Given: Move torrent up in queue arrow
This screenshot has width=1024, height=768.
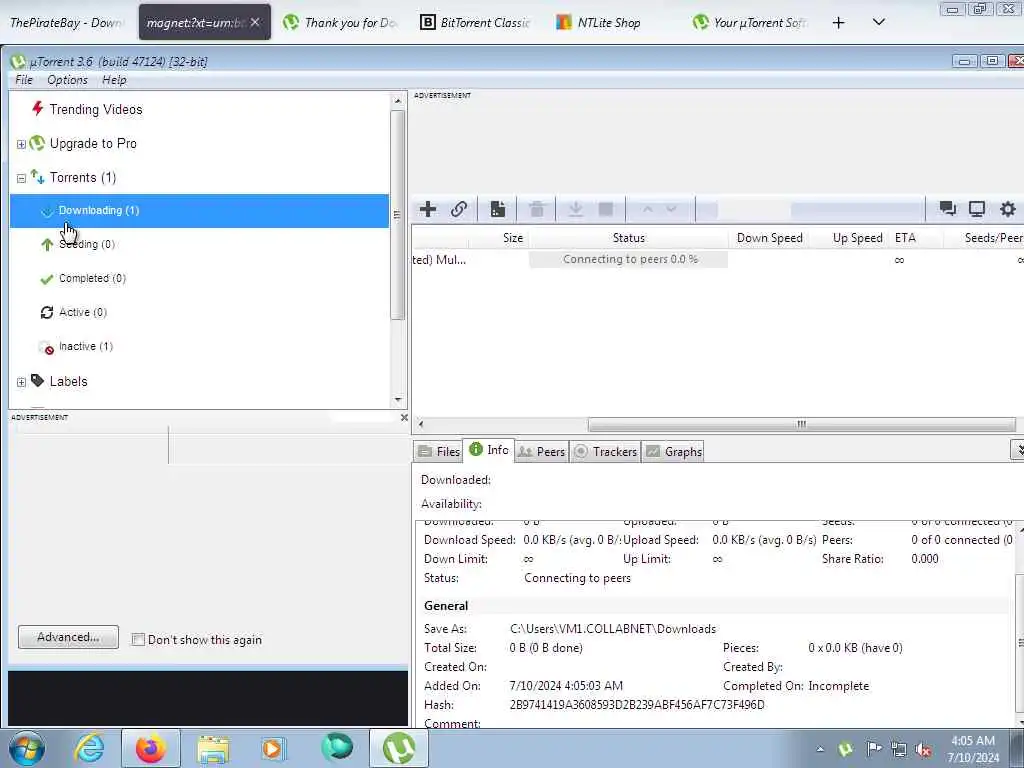Looking at the screenshot, I should pyautogui.click(x=648, y=209).
